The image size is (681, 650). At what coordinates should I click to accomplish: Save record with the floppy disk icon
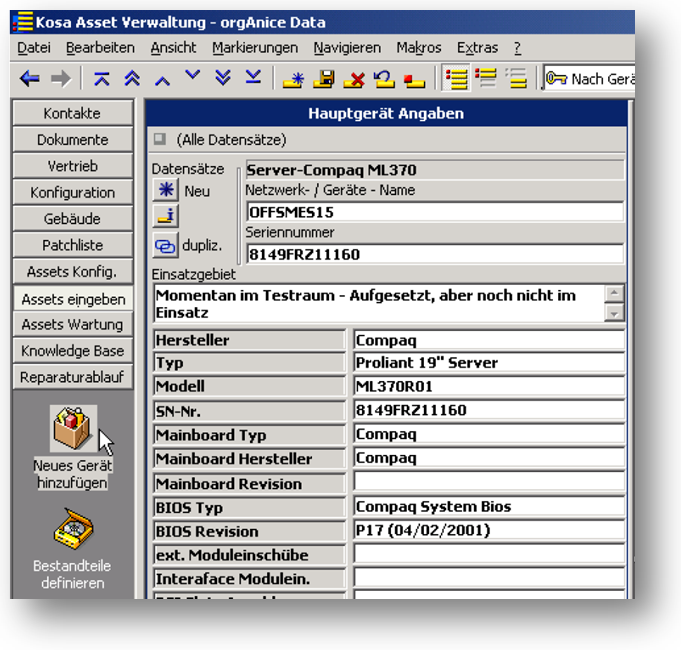(x=324, y=79)
